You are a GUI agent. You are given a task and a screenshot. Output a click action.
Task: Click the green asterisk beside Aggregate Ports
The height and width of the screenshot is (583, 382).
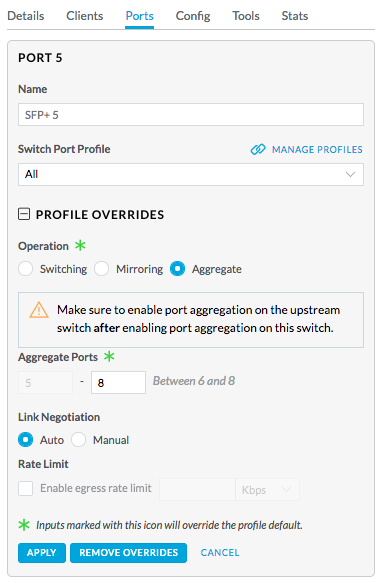tap(109, 357)
